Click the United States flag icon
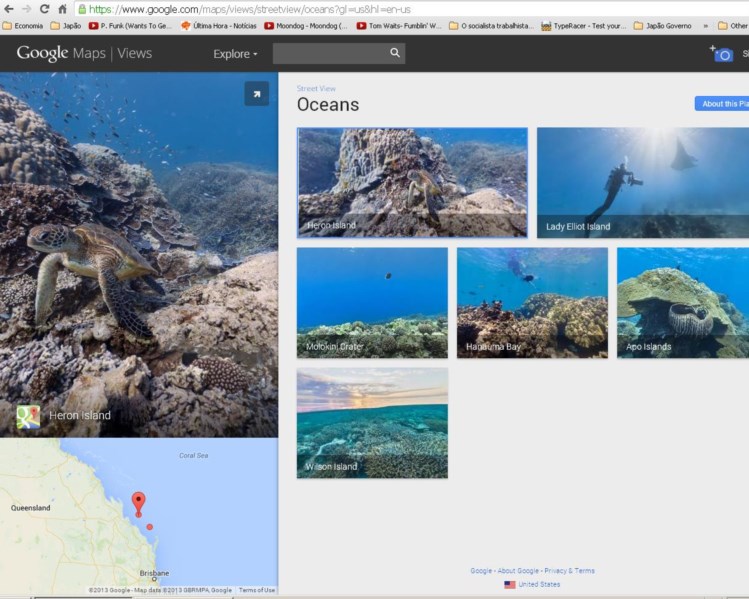Viewport: 749px width, 599px height. 510,585
